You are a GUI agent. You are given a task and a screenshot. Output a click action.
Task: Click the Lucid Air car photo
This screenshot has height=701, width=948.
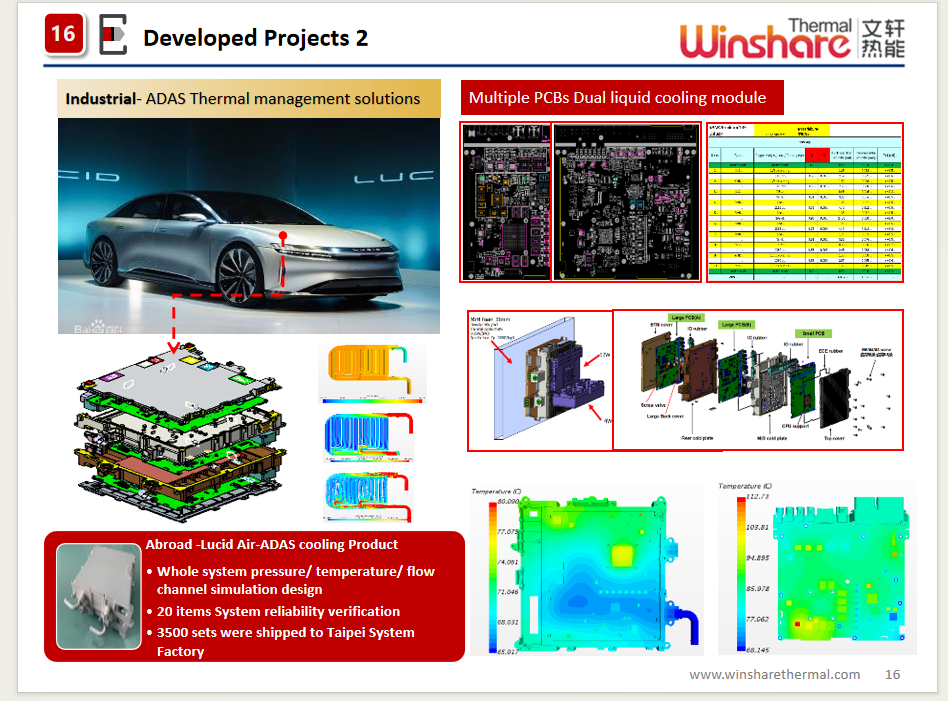249,226
